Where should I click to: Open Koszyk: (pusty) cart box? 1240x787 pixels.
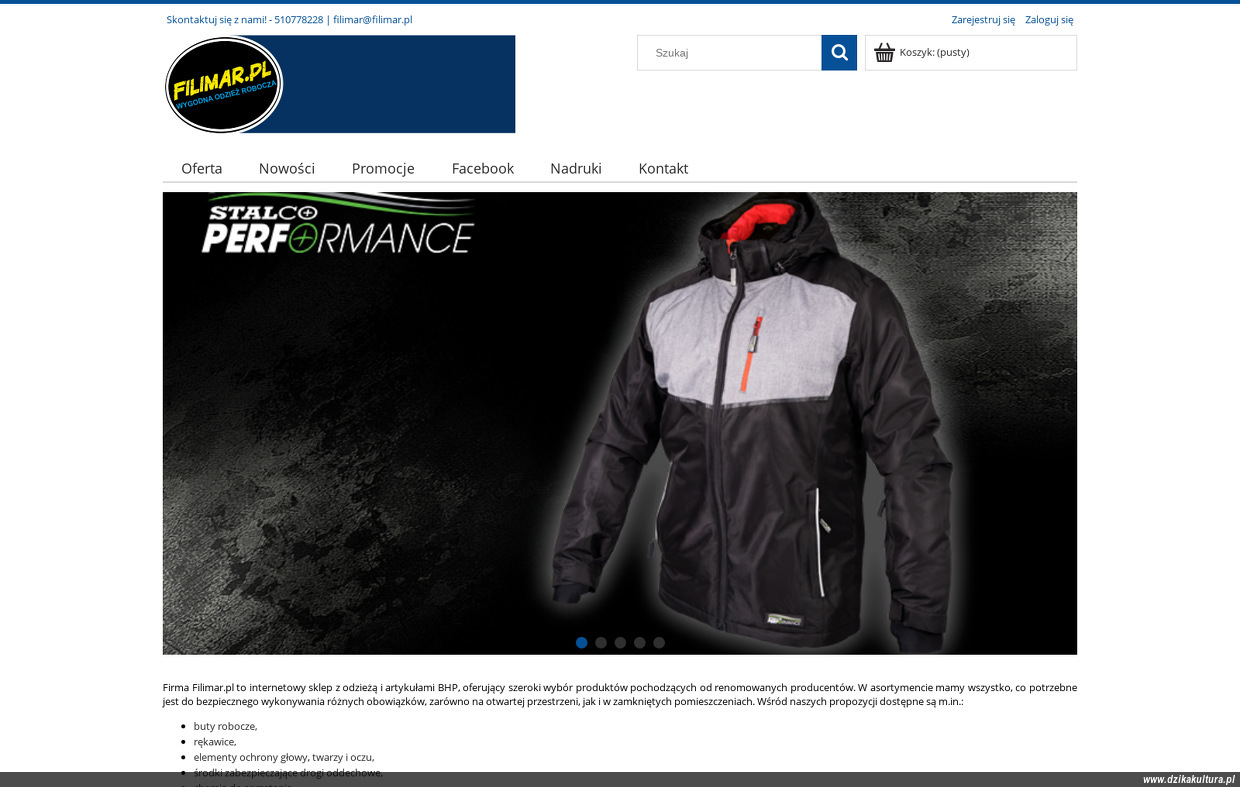971,53
